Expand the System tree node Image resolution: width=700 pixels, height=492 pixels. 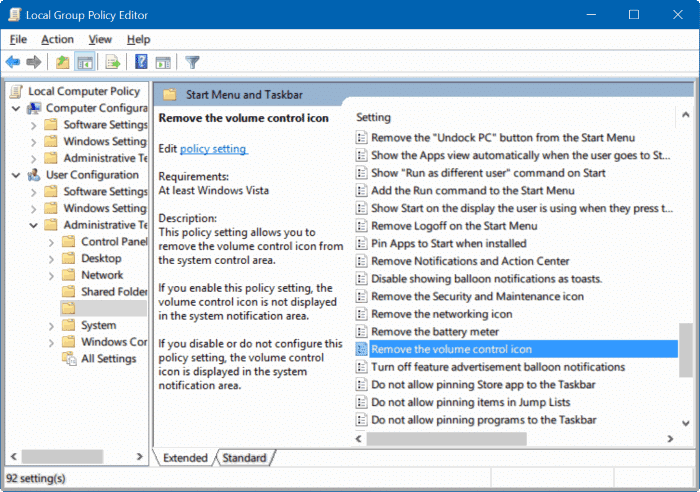(51, 326)
